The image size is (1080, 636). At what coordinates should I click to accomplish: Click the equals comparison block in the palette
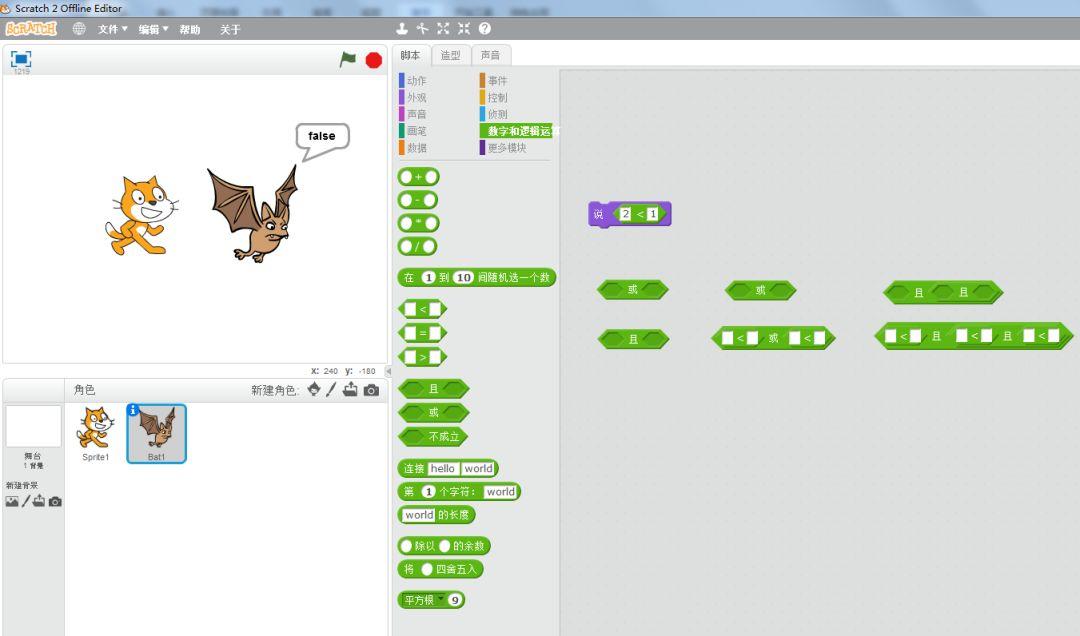tap(422, 334)
